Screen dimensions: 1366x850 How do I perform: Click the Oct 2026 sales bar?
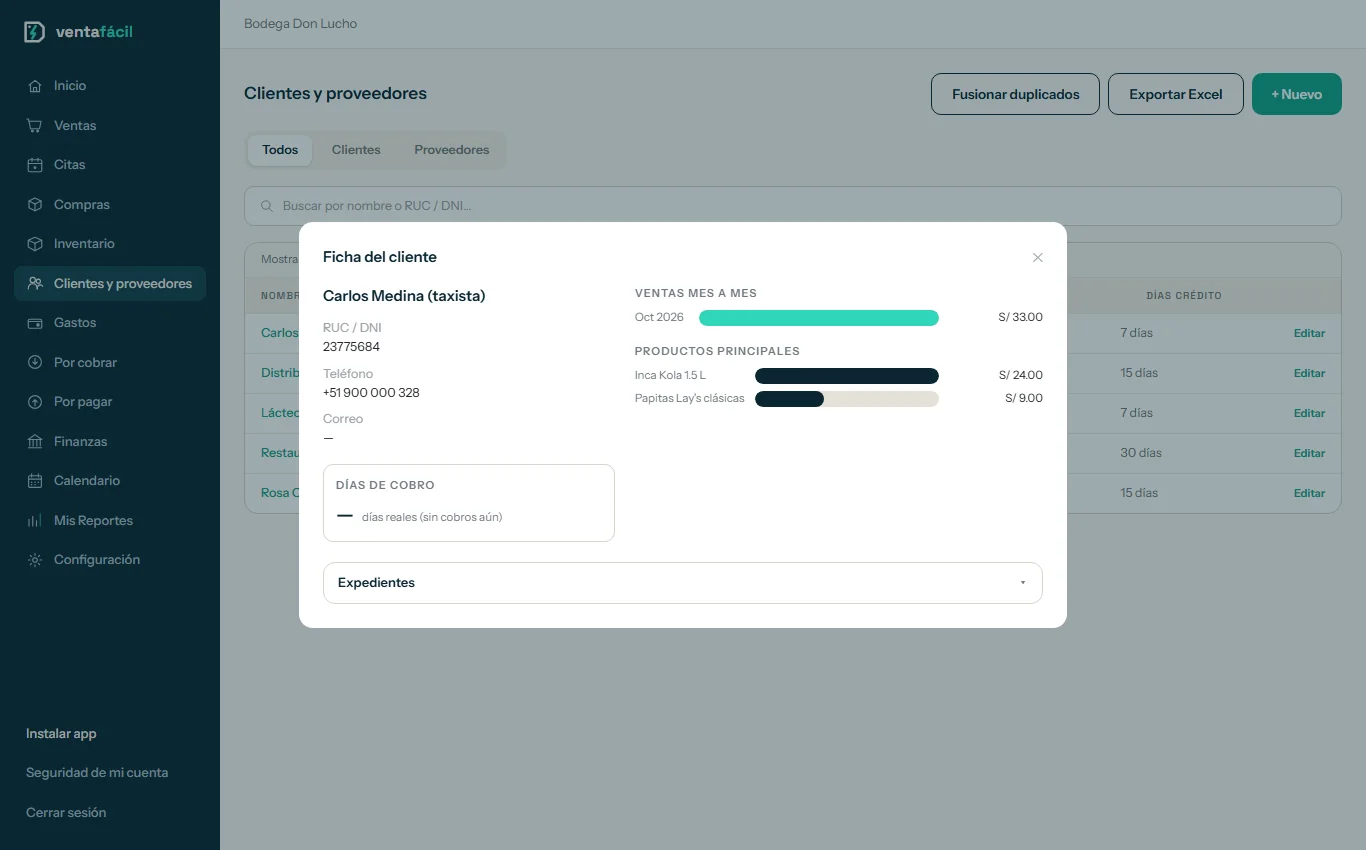(819, 318)
